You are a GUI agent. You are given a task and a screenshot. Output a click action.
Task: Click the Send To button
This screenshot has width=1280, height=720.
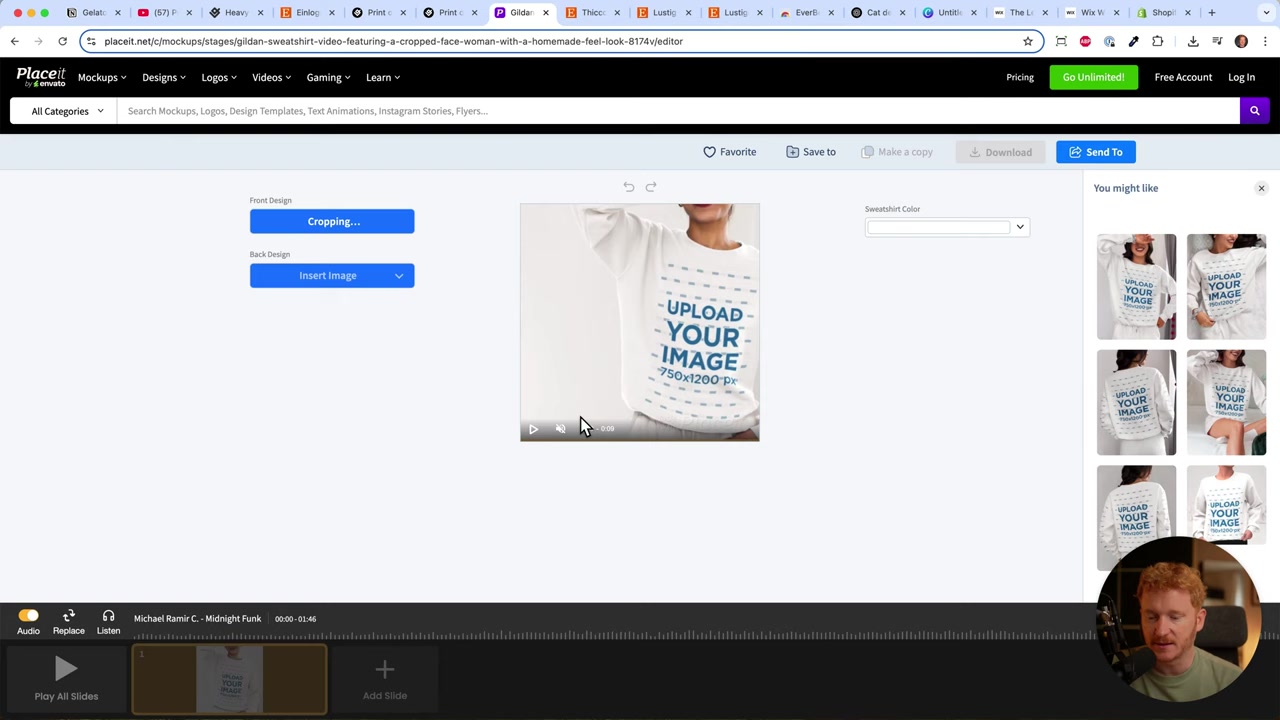point(1095,152)
